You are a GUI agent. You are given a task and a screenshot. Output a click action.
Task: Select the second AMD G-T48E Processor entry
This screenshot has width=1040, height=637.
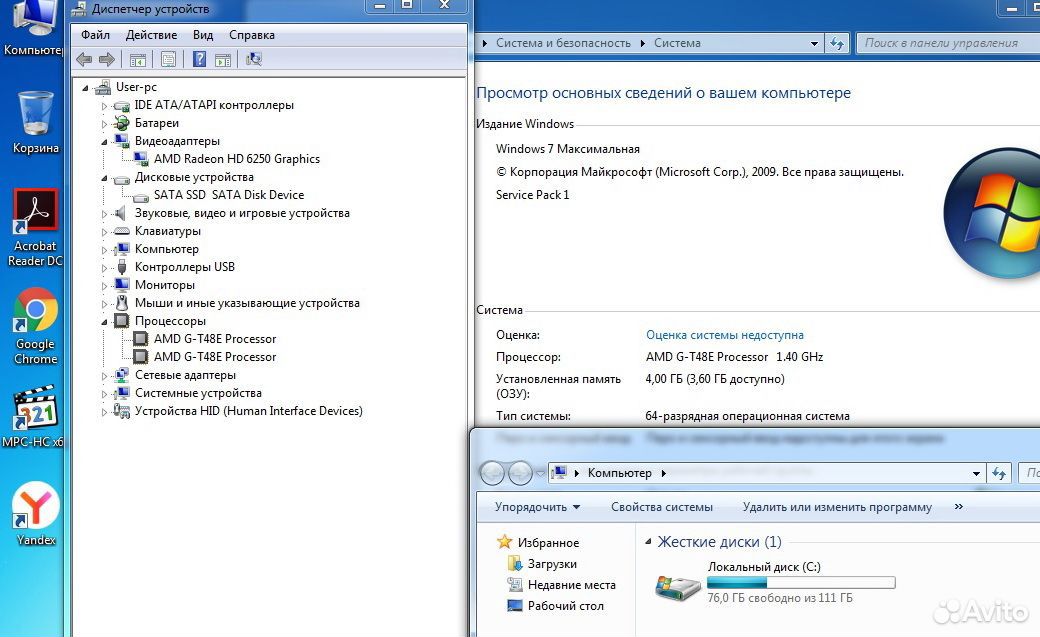pos(215,356)
